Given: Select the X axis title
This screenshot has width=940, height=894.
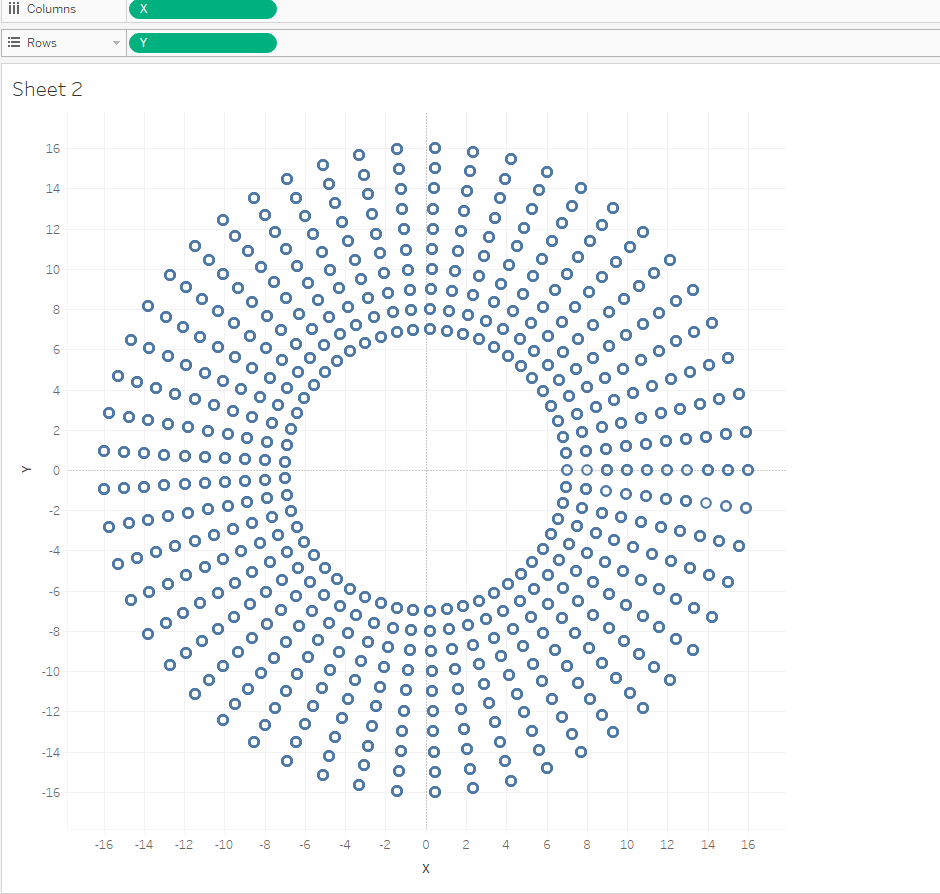Looking at the screenshot, I should 426,868.
